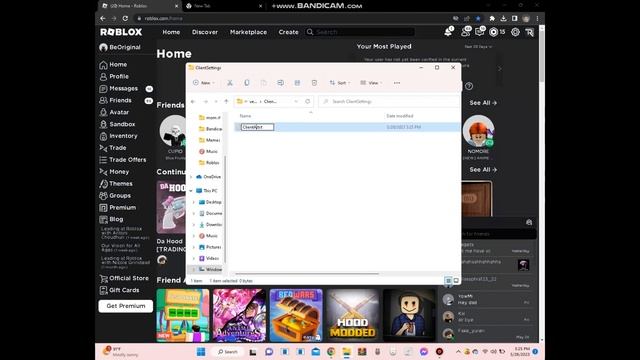Switch Explorer to the details view toggle
Screen dimensions: 640x360
coord(448,280)
